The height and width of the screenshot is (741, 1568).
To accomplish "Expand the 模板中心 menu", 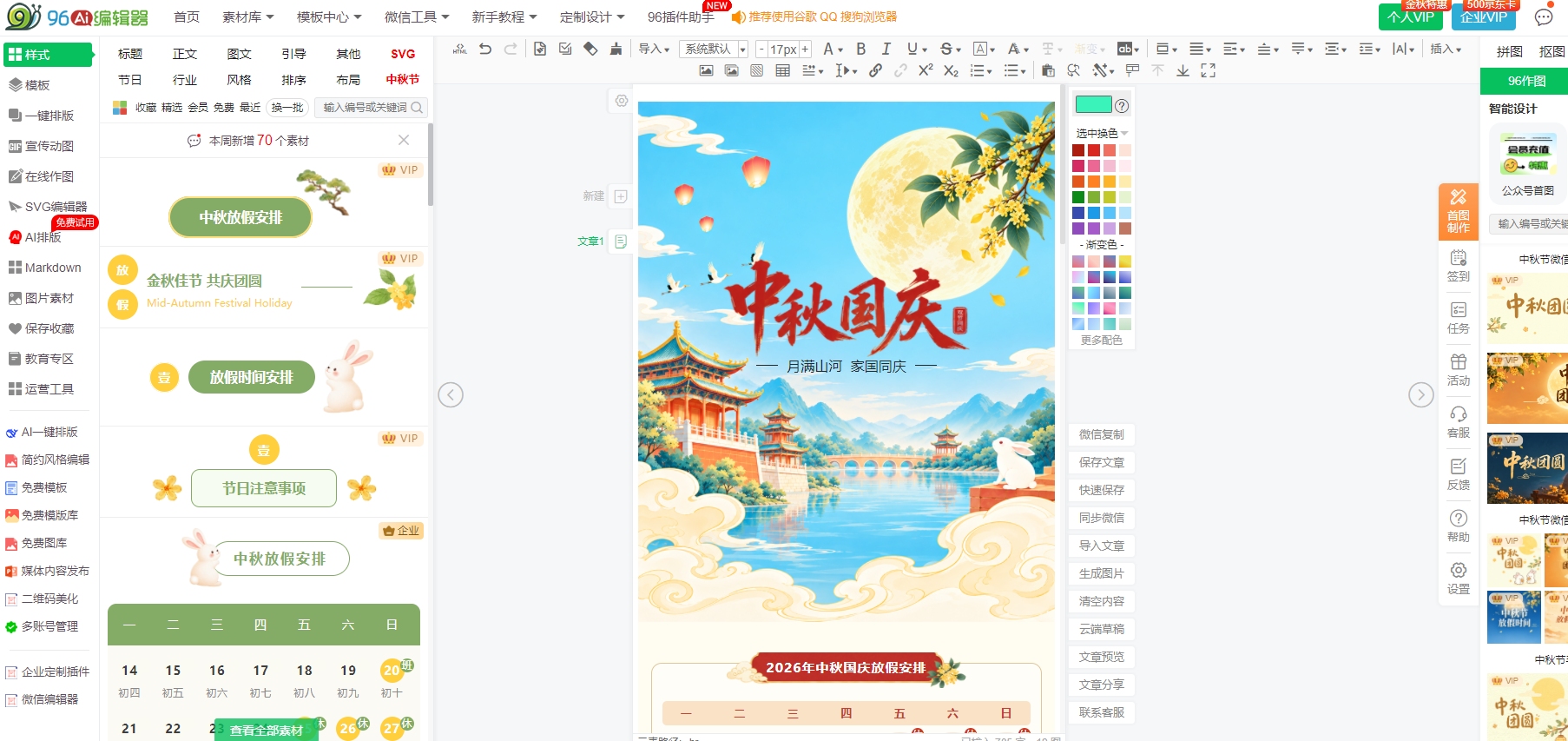I will click(x=329, y=17).
